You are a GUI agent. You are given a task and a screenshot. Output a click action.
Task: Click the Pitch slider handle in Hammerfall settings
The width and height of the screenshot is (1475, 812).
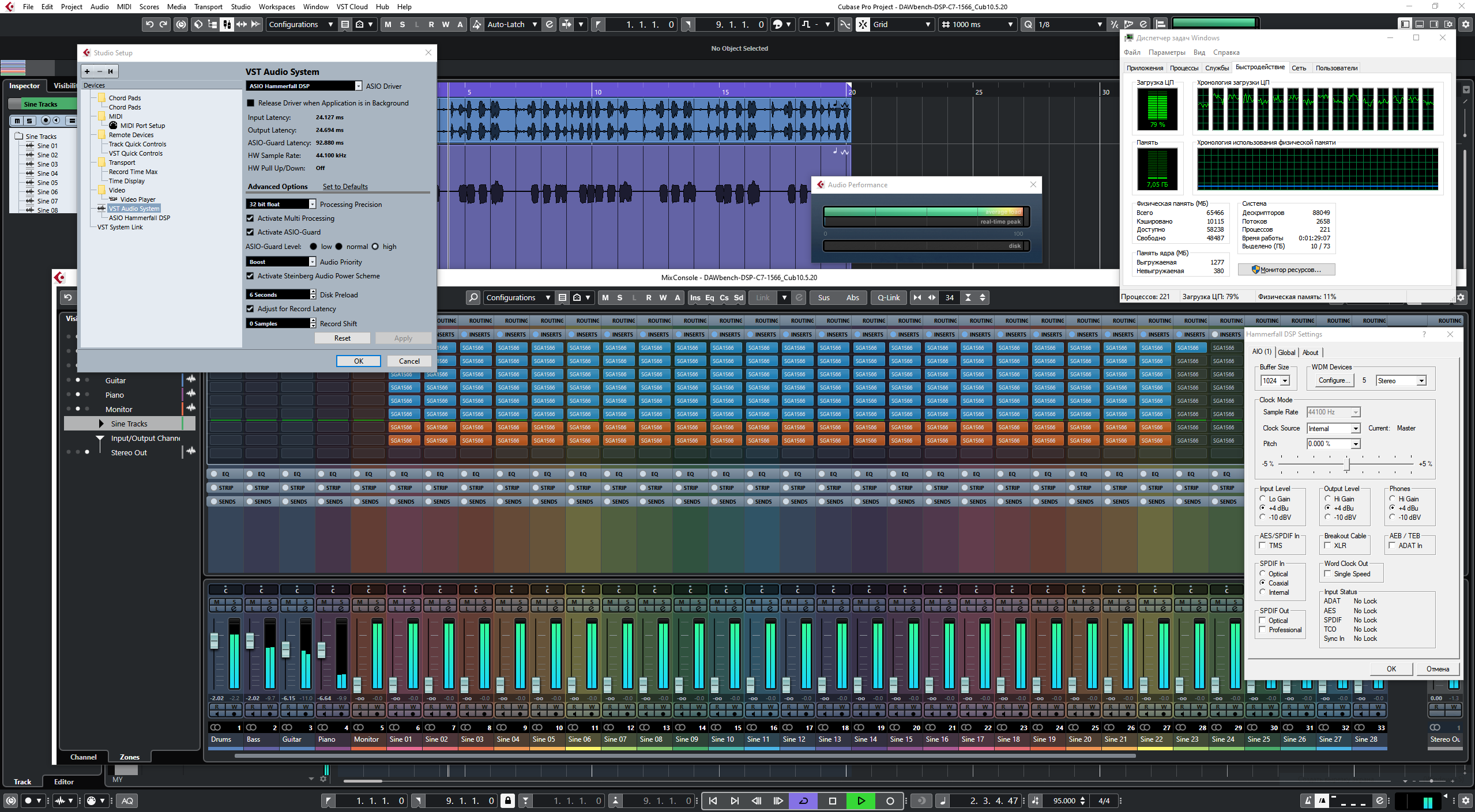pos(1348,464)
